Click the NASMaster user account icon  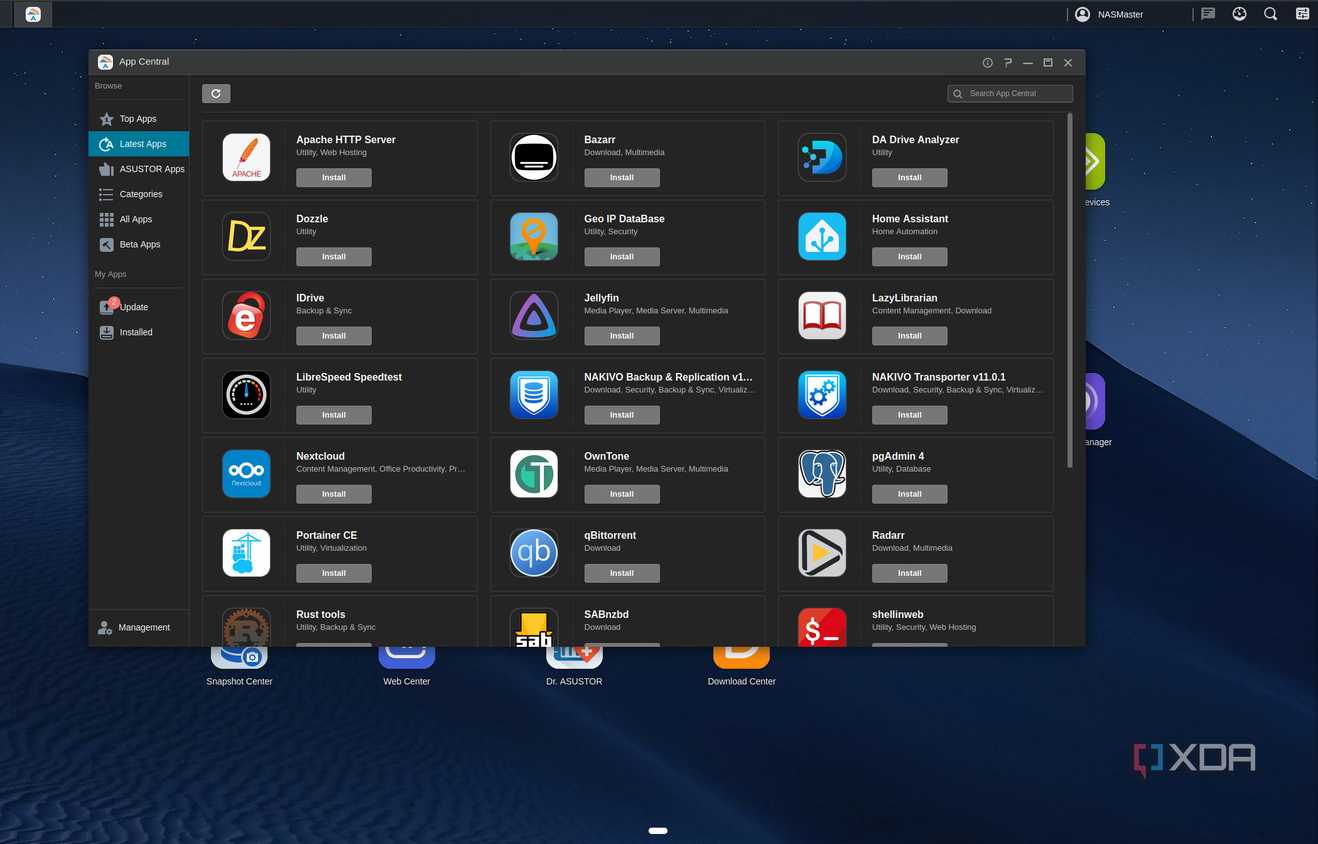pyautogui.click(x=1082, y=14)
